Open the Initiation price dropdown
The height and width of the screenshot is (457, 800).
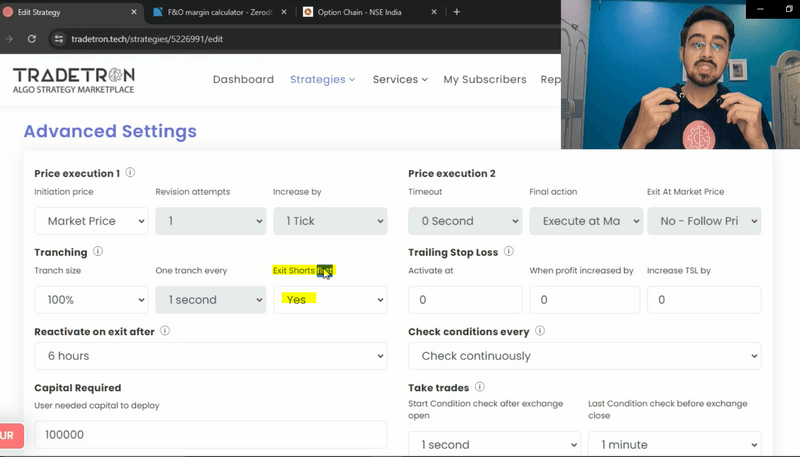click(91, 221)
